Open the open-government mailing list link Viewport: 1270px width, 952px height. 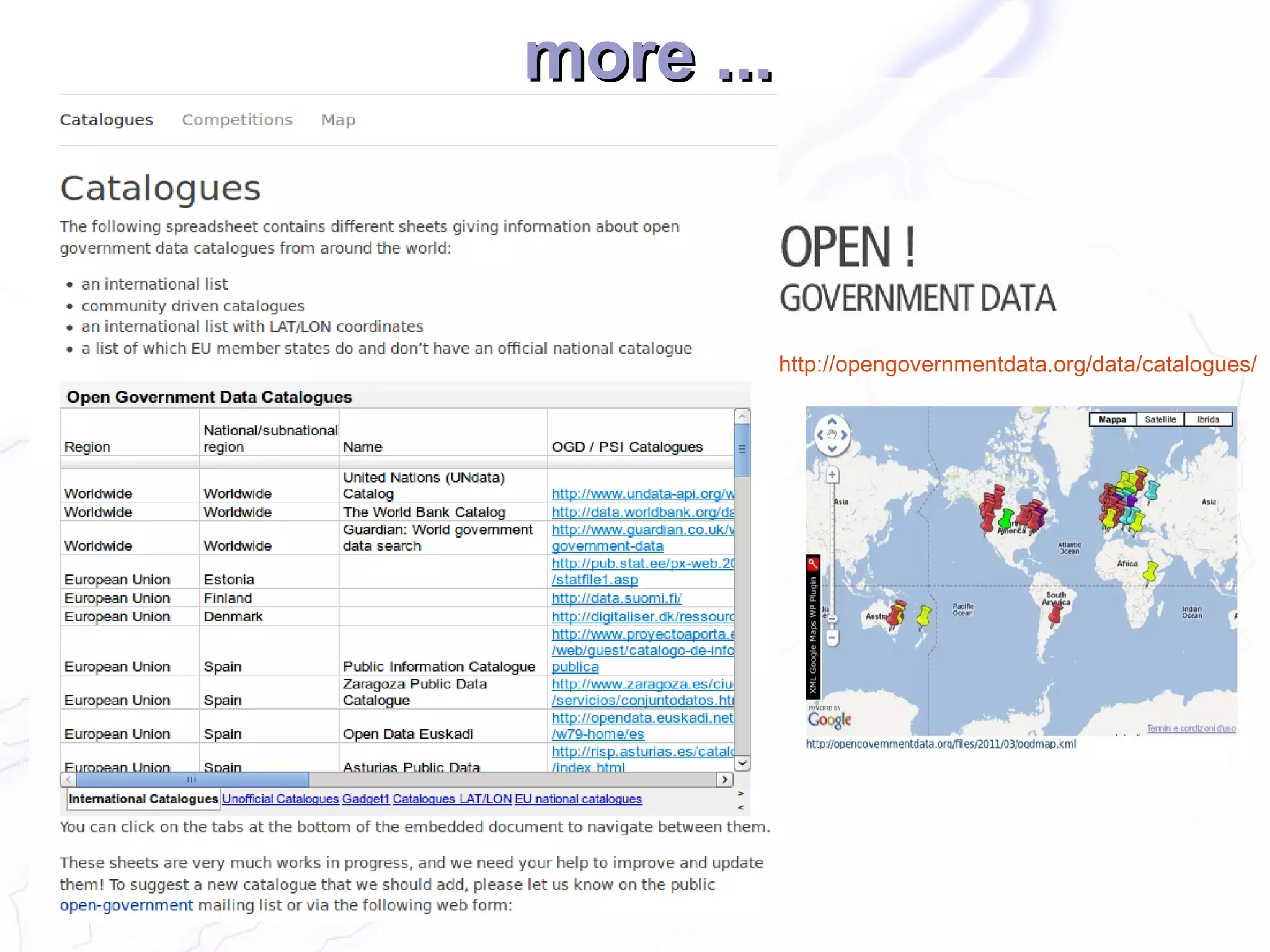pyautogui.click(x=126, y=905)
